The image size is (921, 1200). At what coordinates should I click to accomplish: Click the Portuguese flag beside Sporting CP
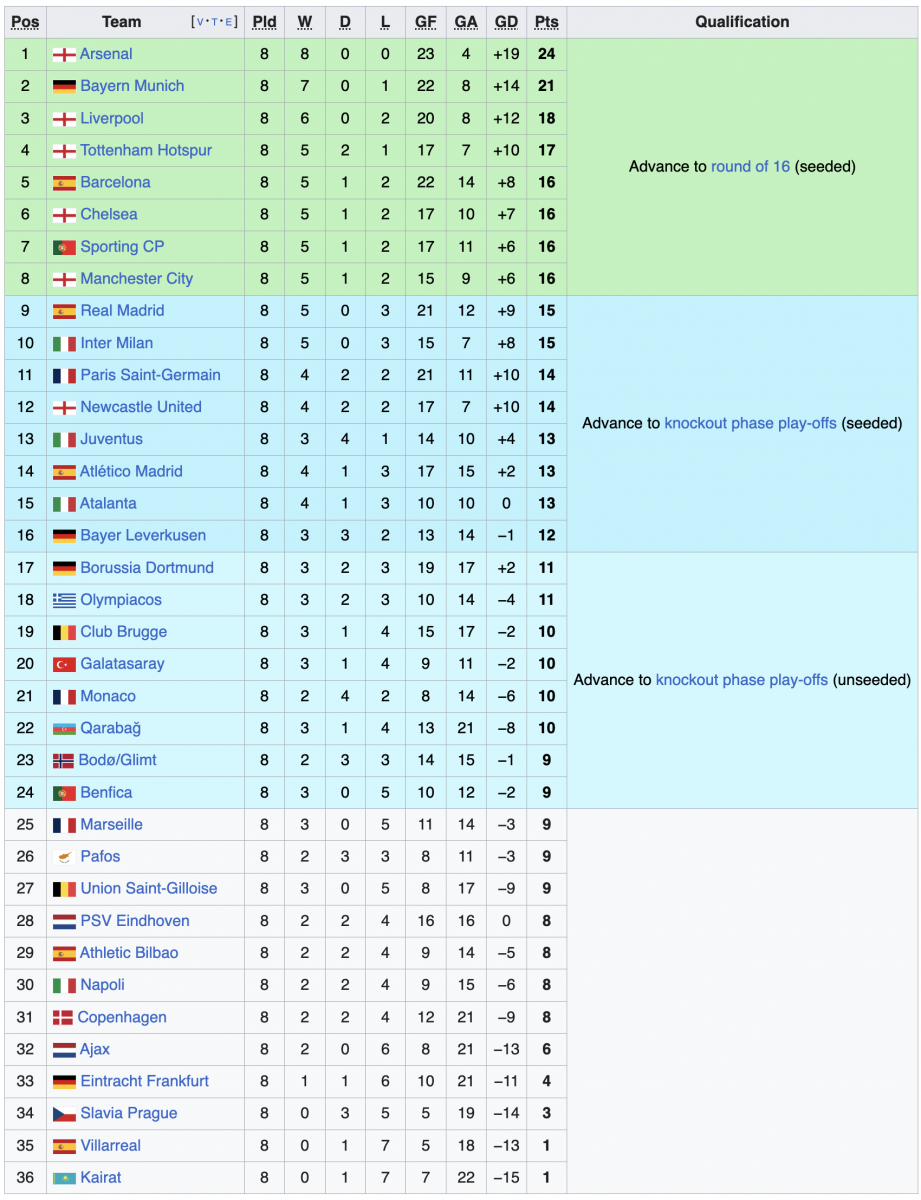coord(64,247)
